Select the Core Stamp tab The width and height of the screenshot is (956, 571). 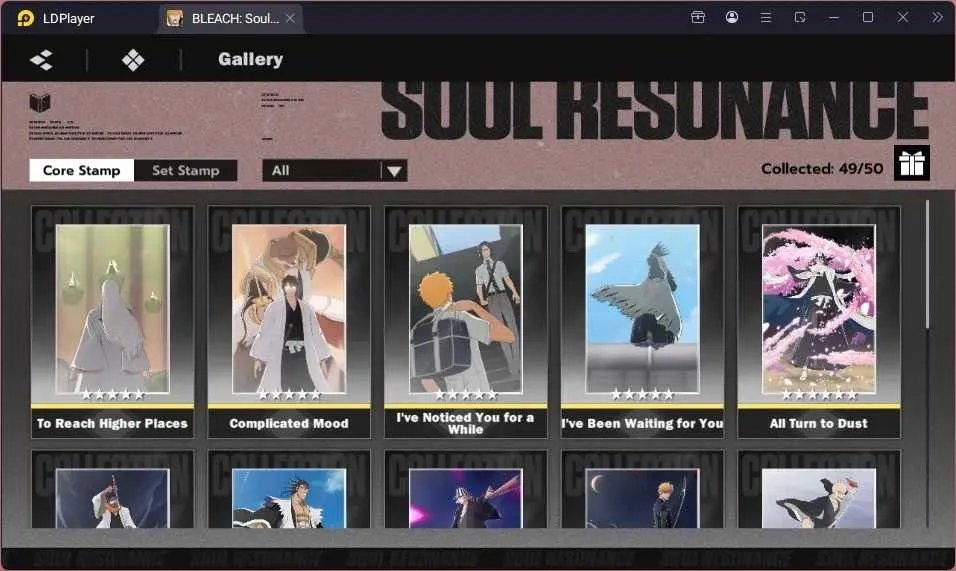[x=82, y=171]
